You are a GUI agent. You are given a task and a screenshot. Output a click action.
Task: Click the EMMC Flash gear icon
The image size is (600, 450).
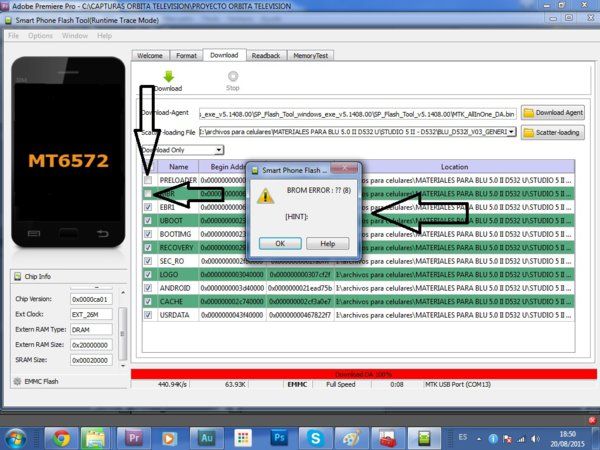[17, 381]
